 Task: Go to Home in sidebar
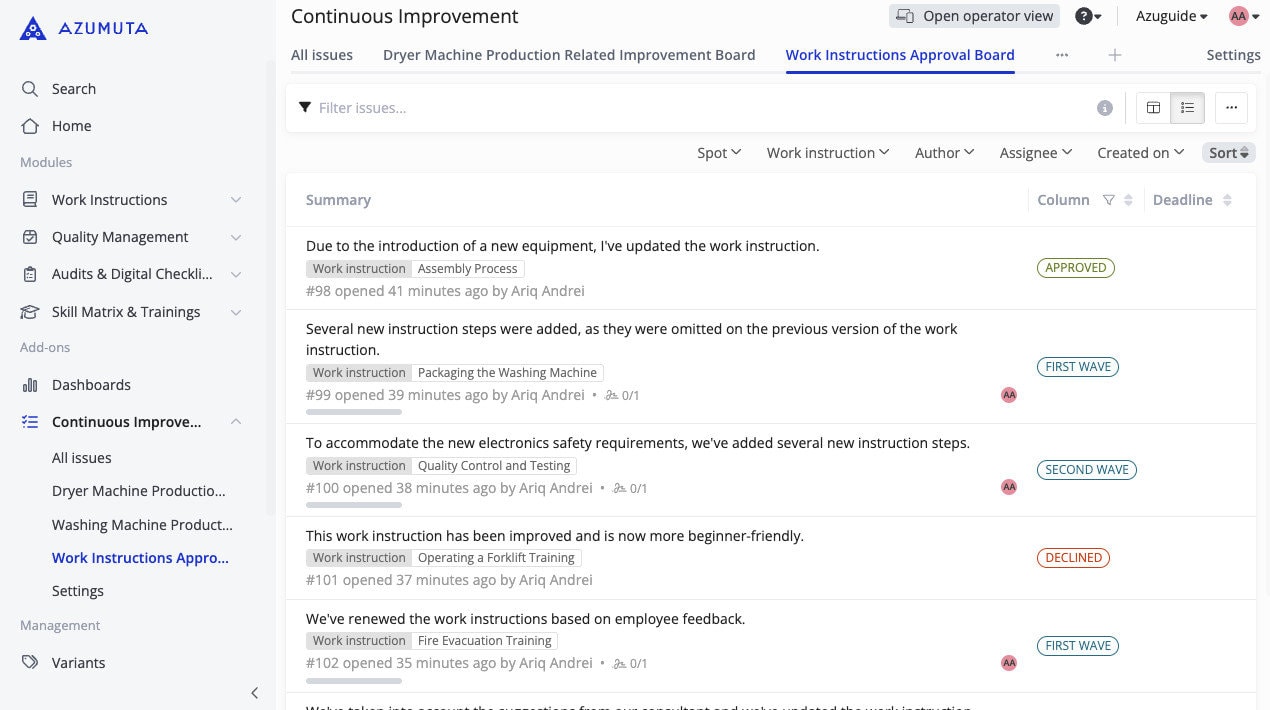coord(71,126)
